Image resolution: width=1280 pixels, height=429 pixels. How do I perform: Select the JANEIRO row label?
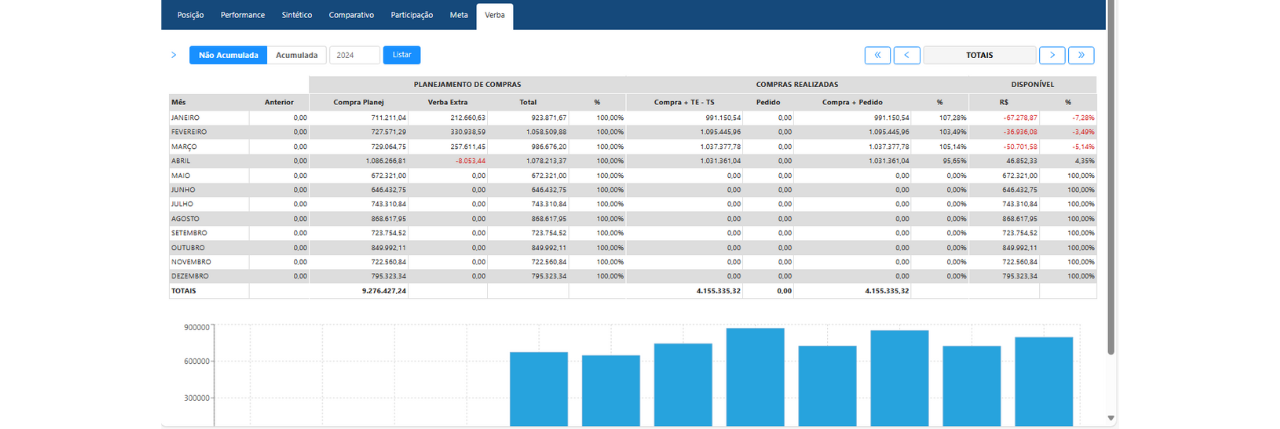click(x=186, y=117)
